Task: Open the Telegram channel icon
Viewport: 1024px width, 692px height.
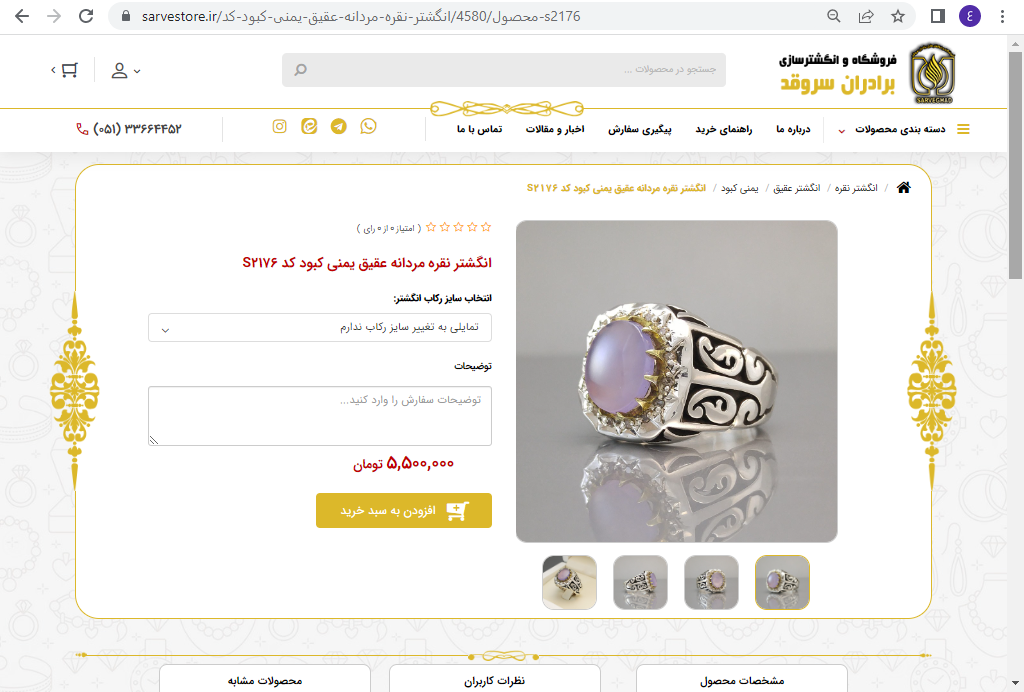Action: coord(338,126)
